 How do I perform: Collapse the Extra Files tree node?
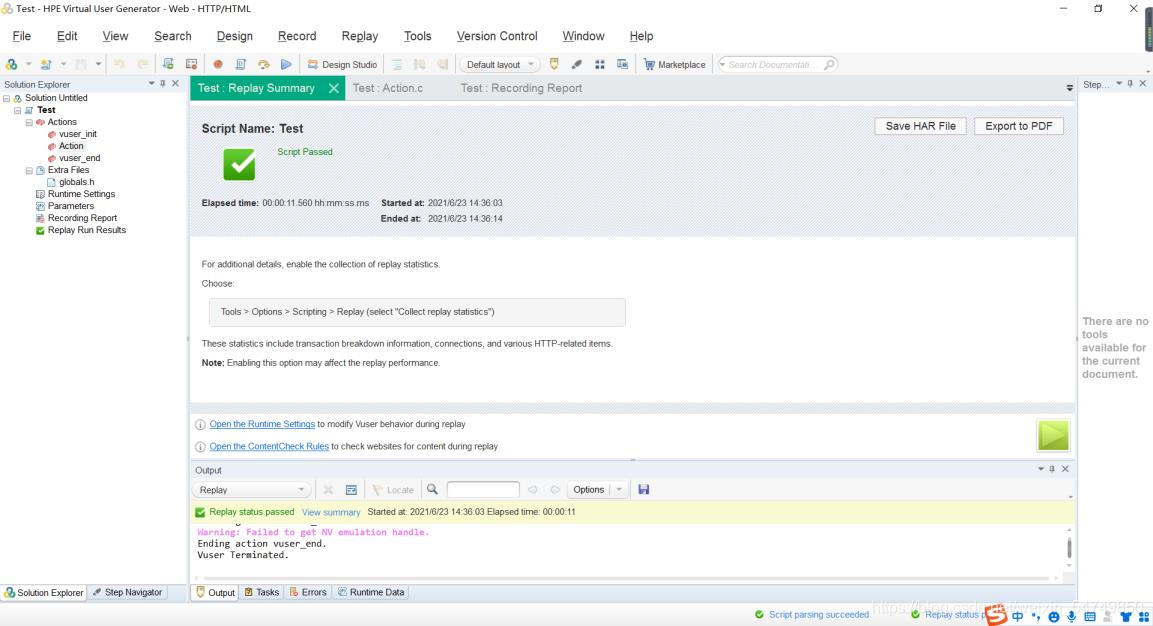[x=30, y=170]
